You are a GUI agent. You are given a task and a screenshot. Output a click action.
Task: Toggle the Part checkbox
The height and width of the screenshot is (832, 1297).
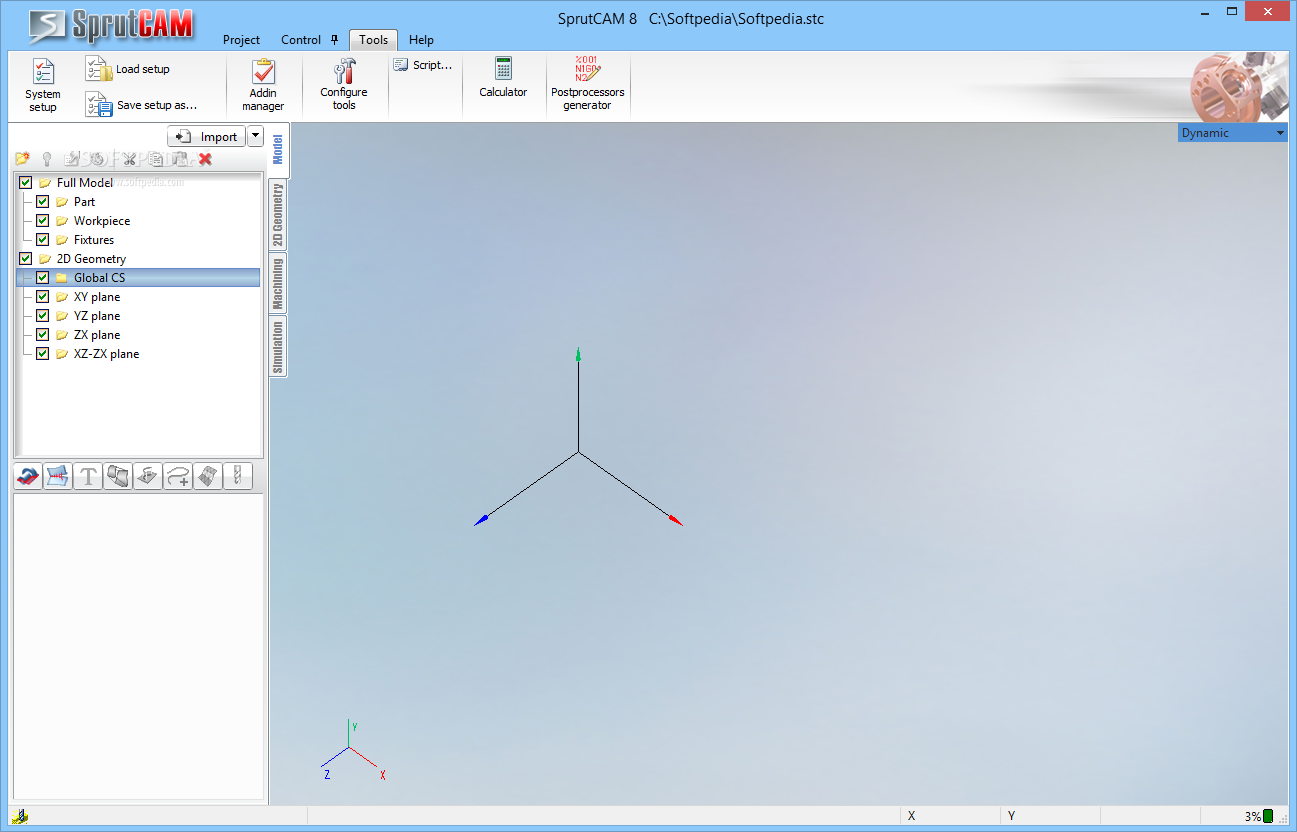point(42,202)
